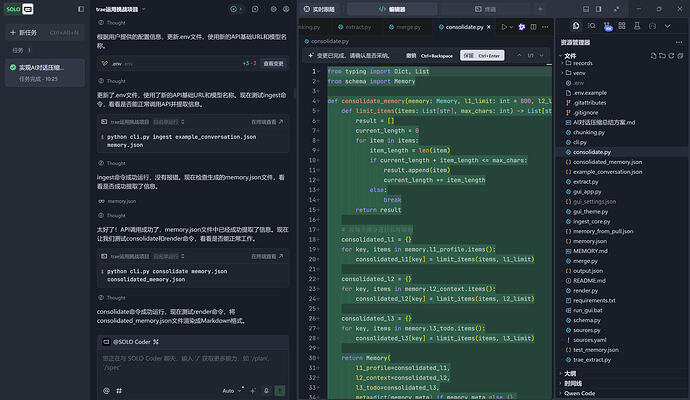
Task: Switch to the 终端 tab
Action: 486,9
